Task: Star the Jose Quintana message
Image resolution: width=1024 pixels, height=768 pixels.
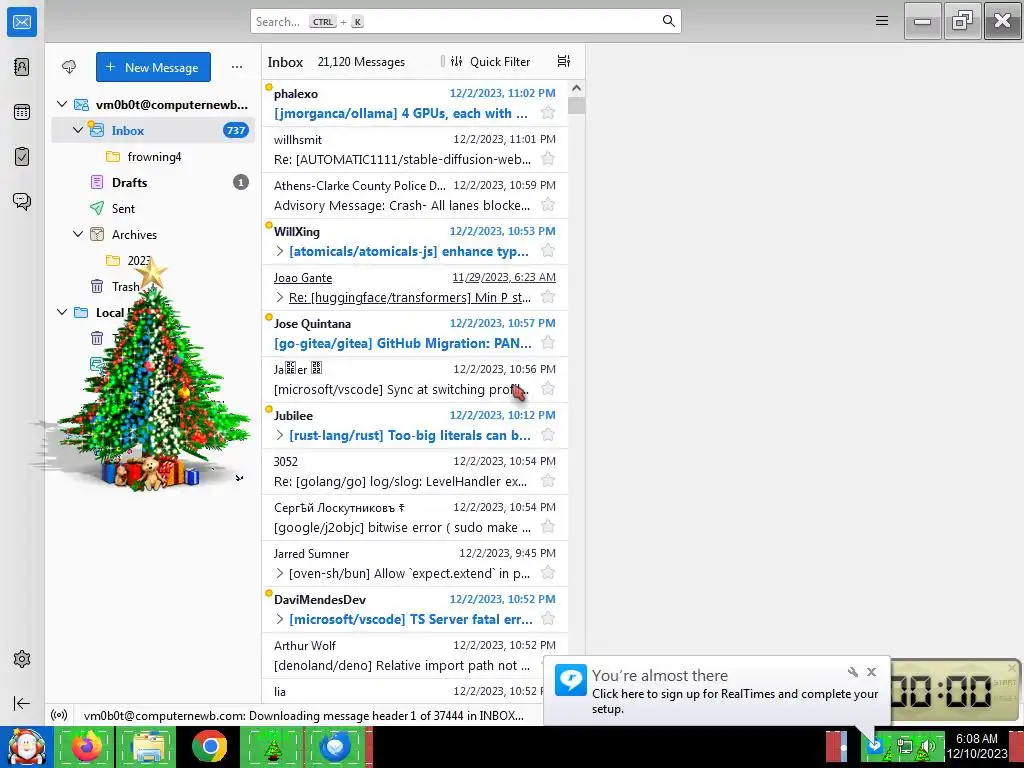Action: [x=548, y=343]
